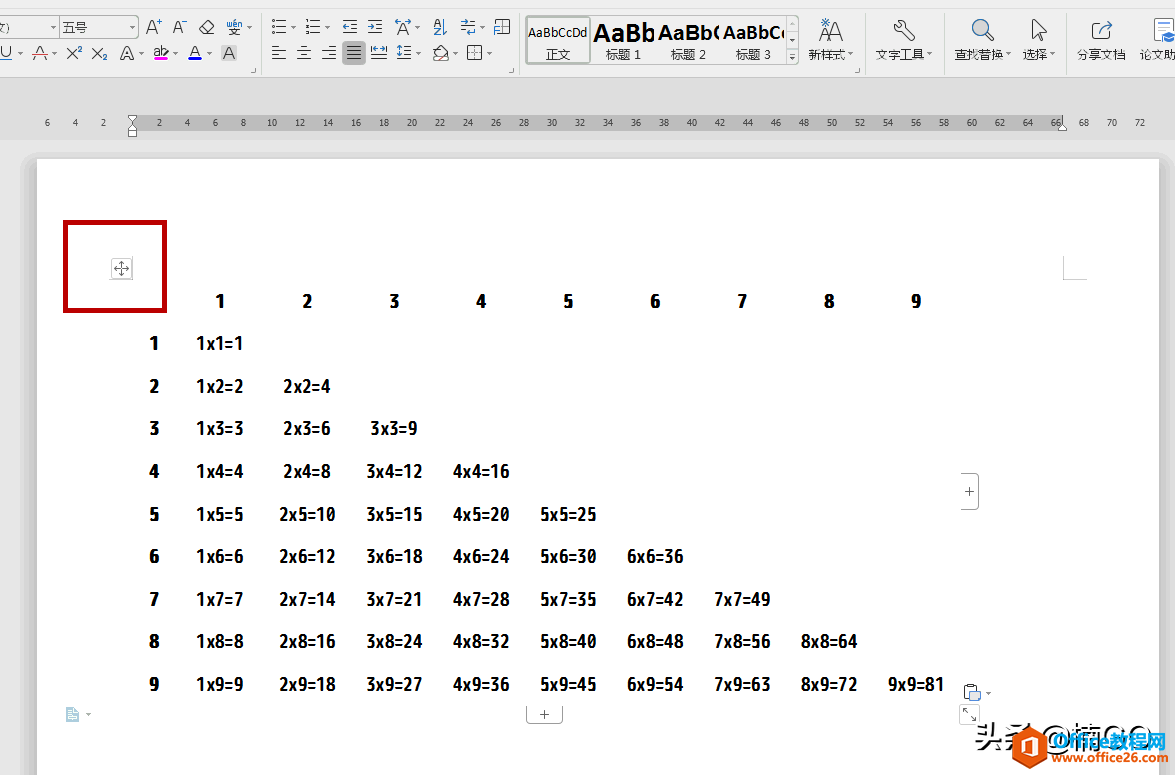
Task: Center align the text
Action: pos(304,53)
